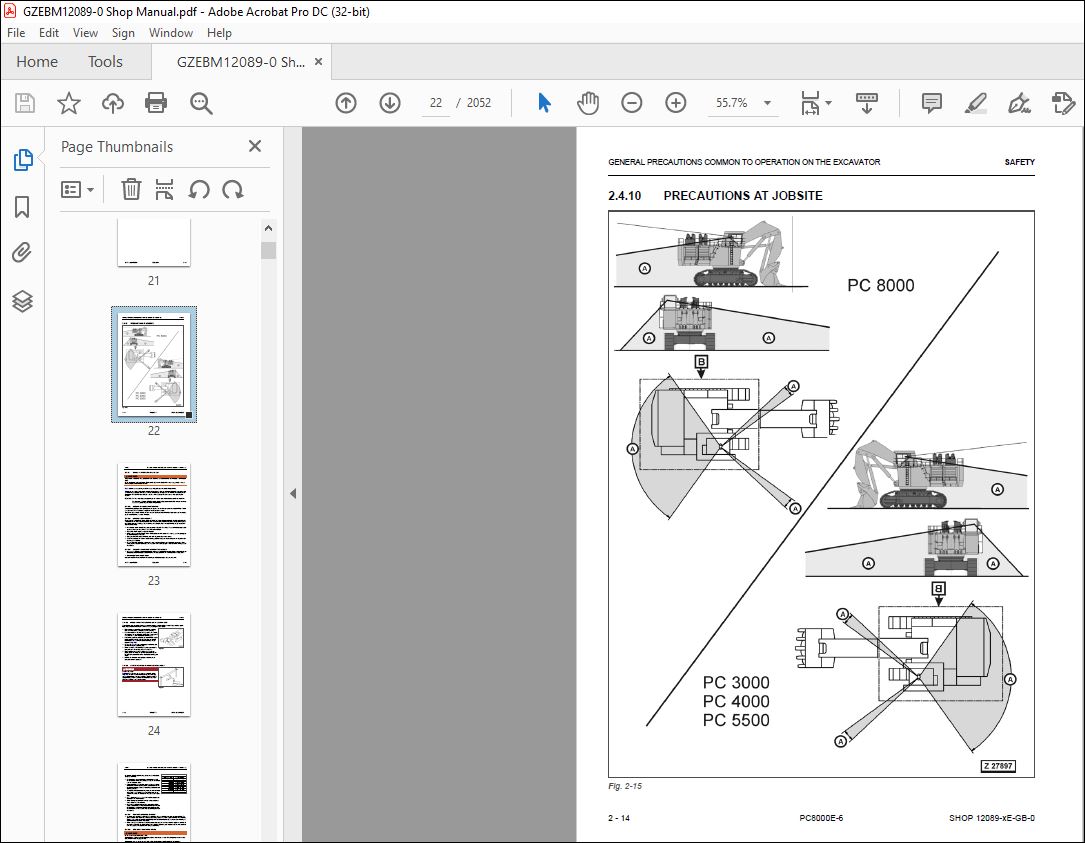This screenshot has width=1085, height=843.
Task: Click the page number field
Action: pos(436,103)
